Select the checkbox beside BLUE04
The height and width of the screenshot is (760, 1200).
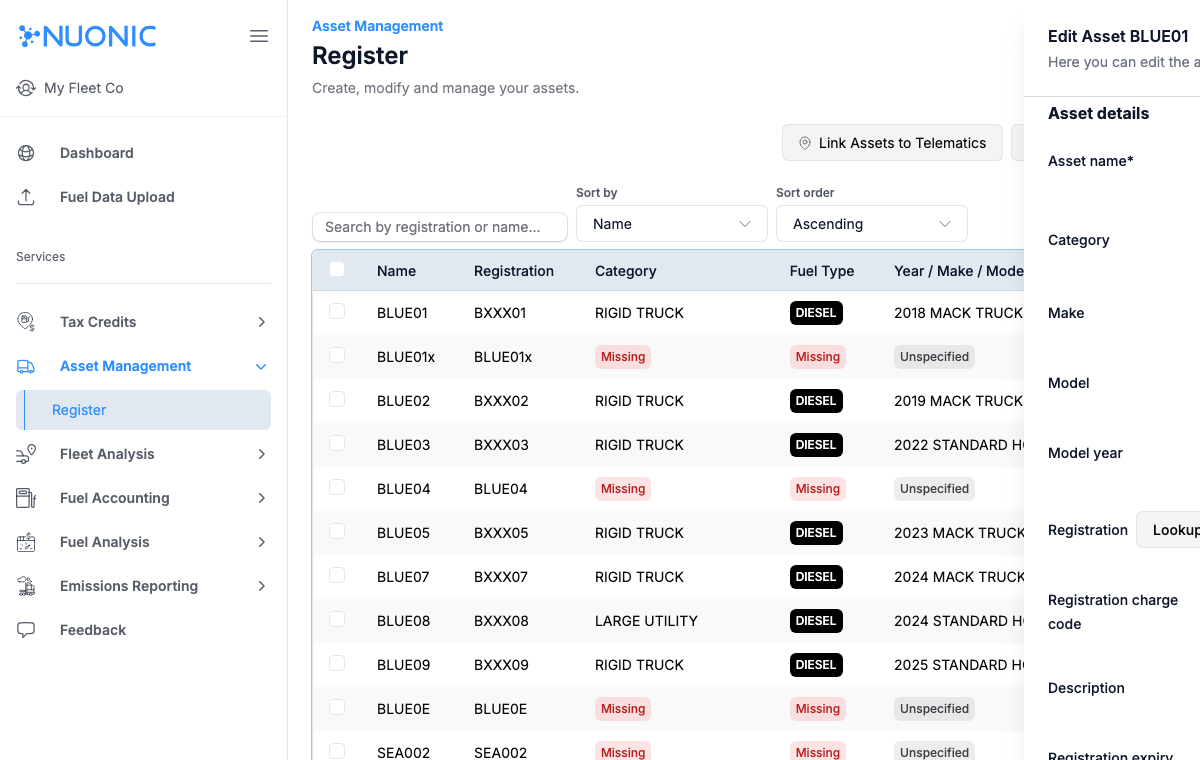pos(337,486)
